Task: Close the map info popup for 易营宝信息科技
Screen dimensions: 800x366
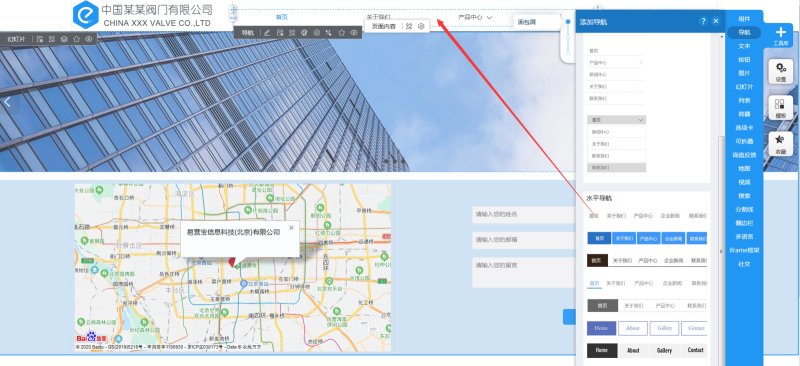Action: pyautogui.click(x=291, y=228)
